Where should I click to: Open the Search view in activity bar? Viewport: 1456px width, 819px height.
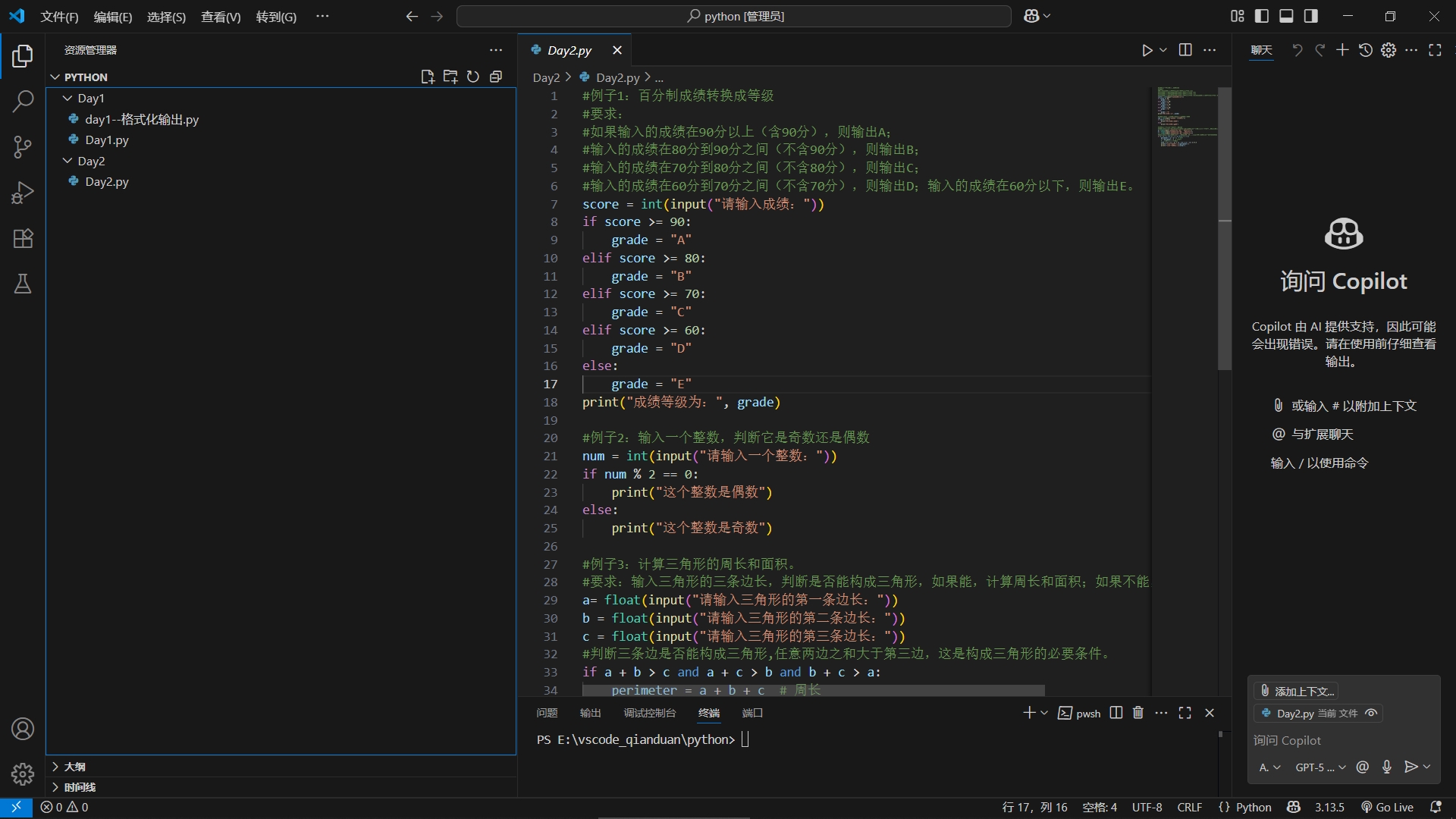click(23, 101)
